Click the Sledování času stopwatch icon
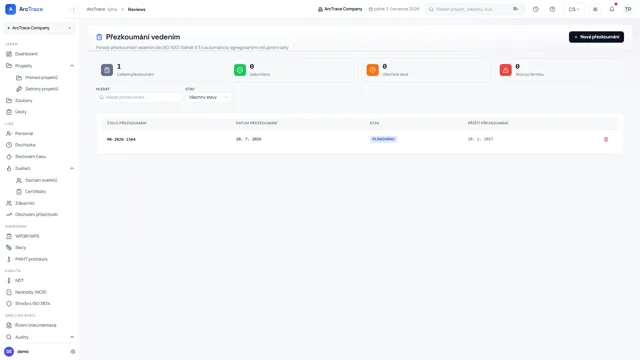The image size is (640, 360). [x=9, y=157]
